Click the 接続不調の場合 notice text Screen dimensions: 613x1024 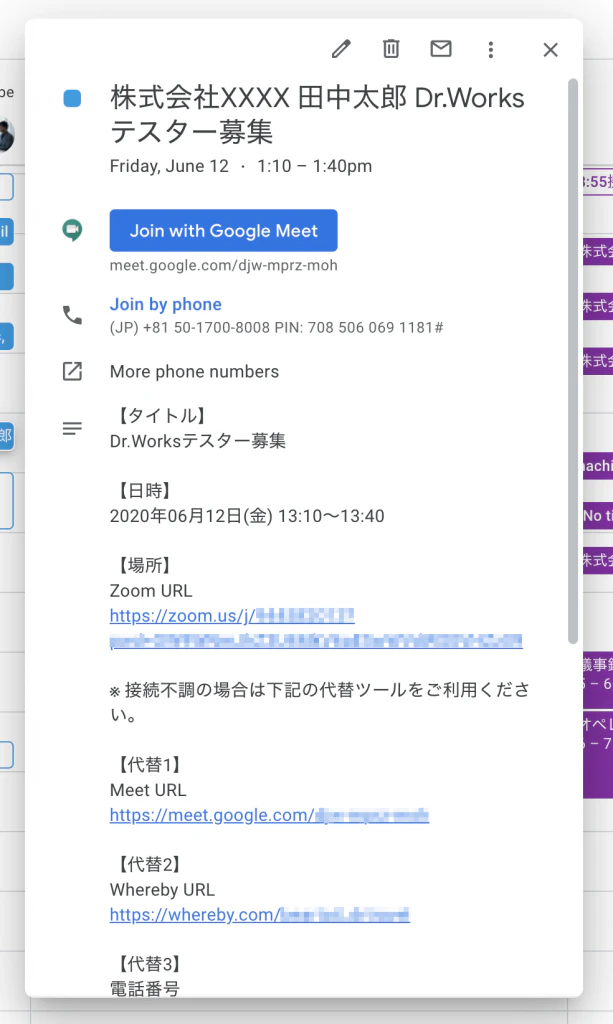(x=319, y=701)
